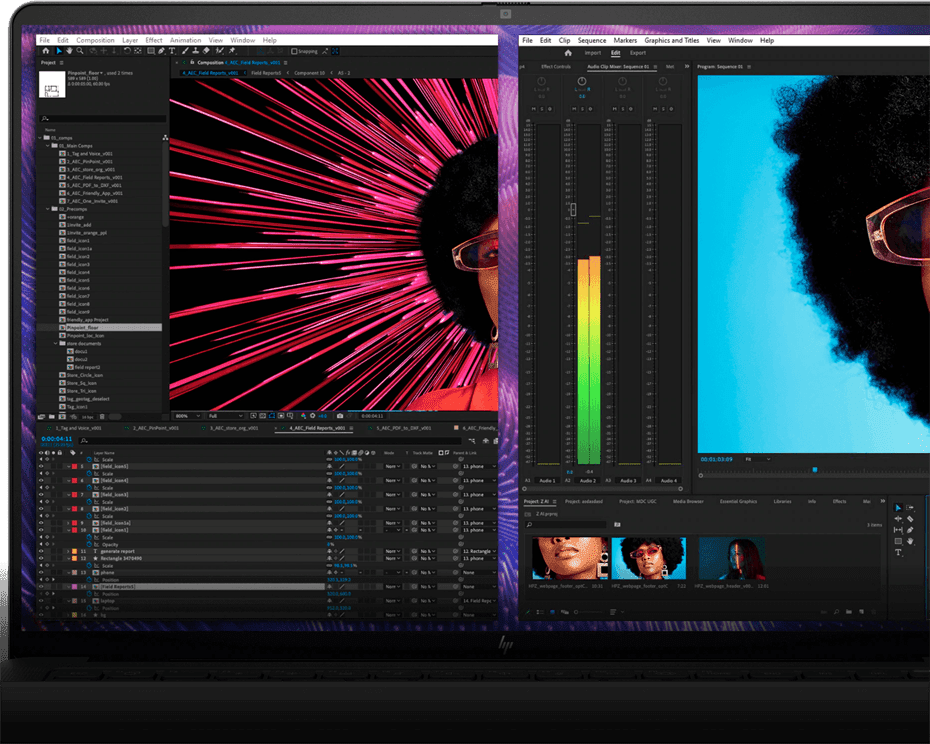This screenshot has height=744, width=930.
Task: Click the channel color icon under composition viewer
Action: [x=303, y=416]
